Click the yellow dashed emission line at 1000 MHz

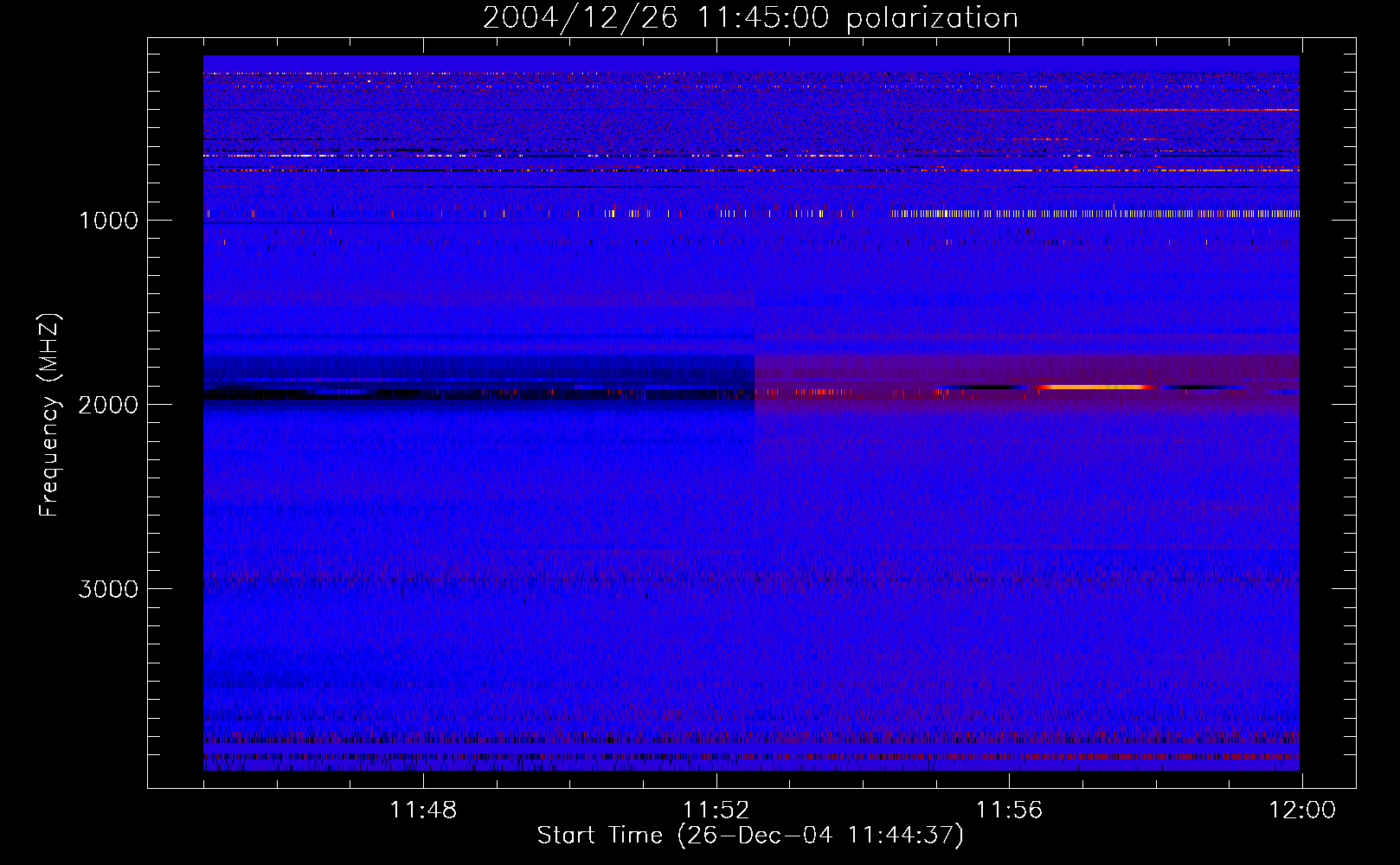click(1095, 213)
